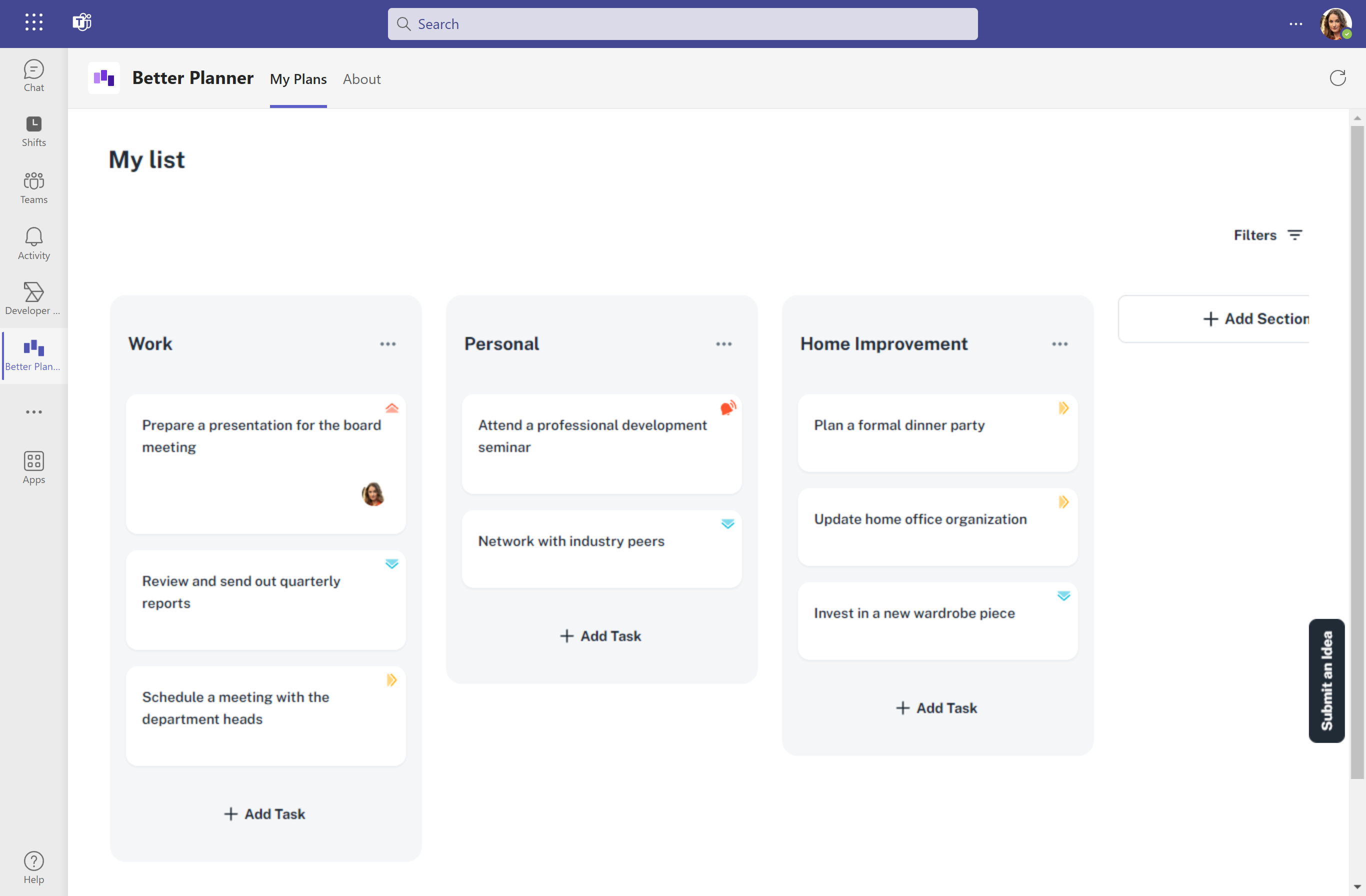Open settings and more ellipsis in header
The image size is (1366, 896).
pos(1295,23)
